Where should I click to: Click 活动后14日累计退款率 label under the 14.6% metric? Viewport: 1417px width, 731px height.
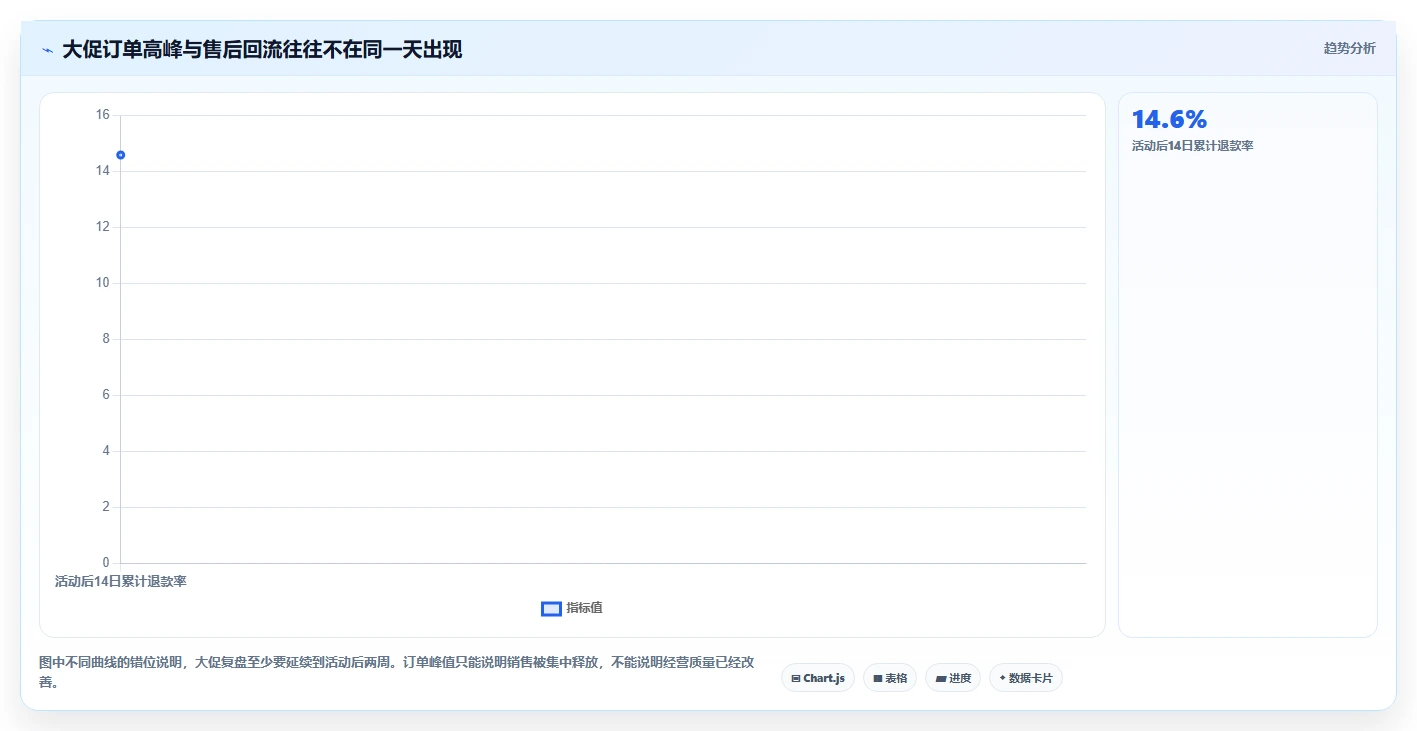(x=1192, y=146)
